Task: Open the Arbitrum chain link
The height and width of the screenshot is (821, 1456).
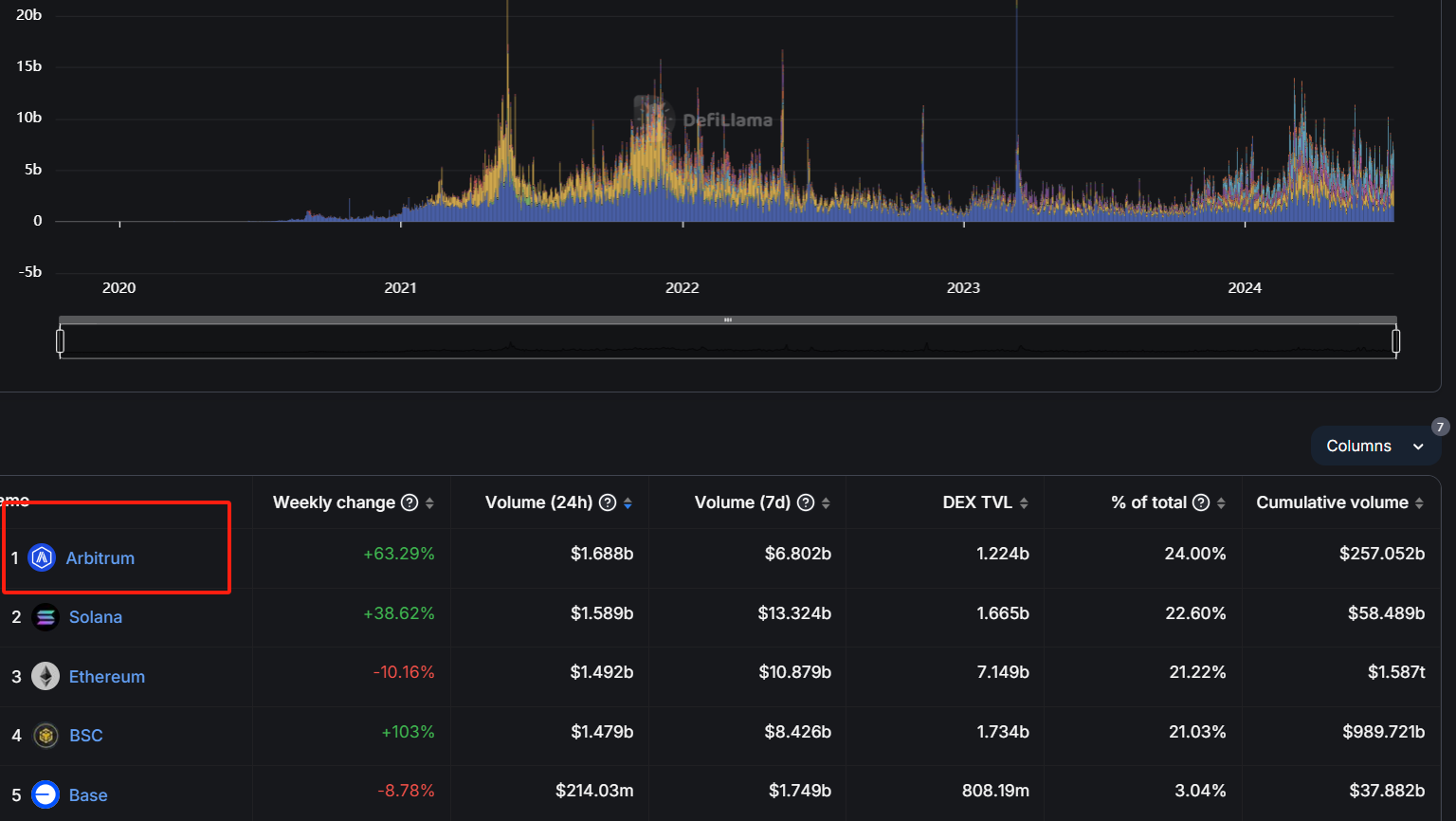Action: 100,558
